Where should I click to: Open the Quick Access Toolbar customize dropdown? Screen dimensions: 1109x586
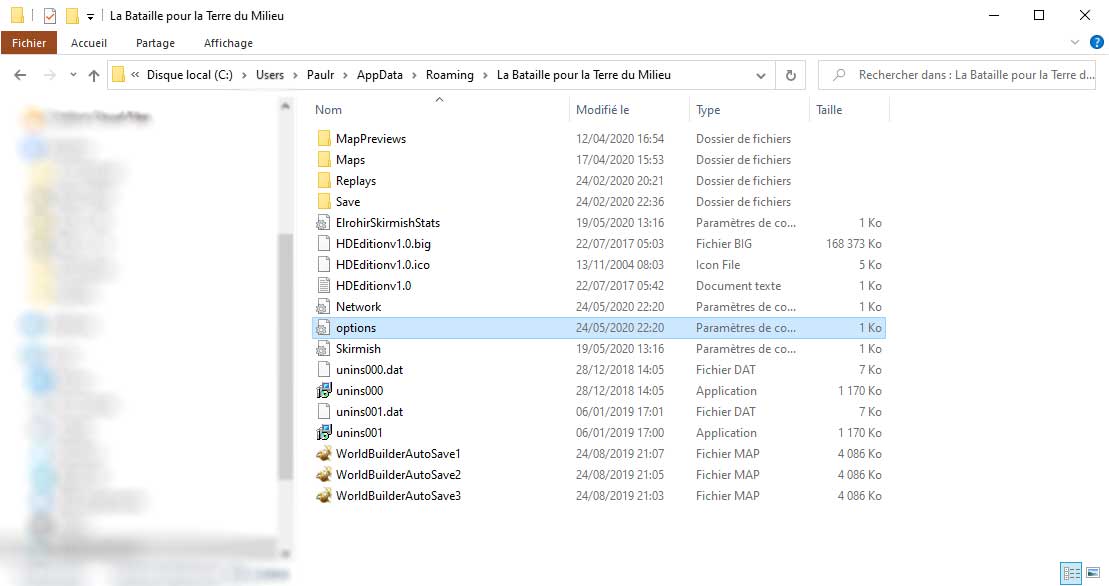[x=91, y=16]
